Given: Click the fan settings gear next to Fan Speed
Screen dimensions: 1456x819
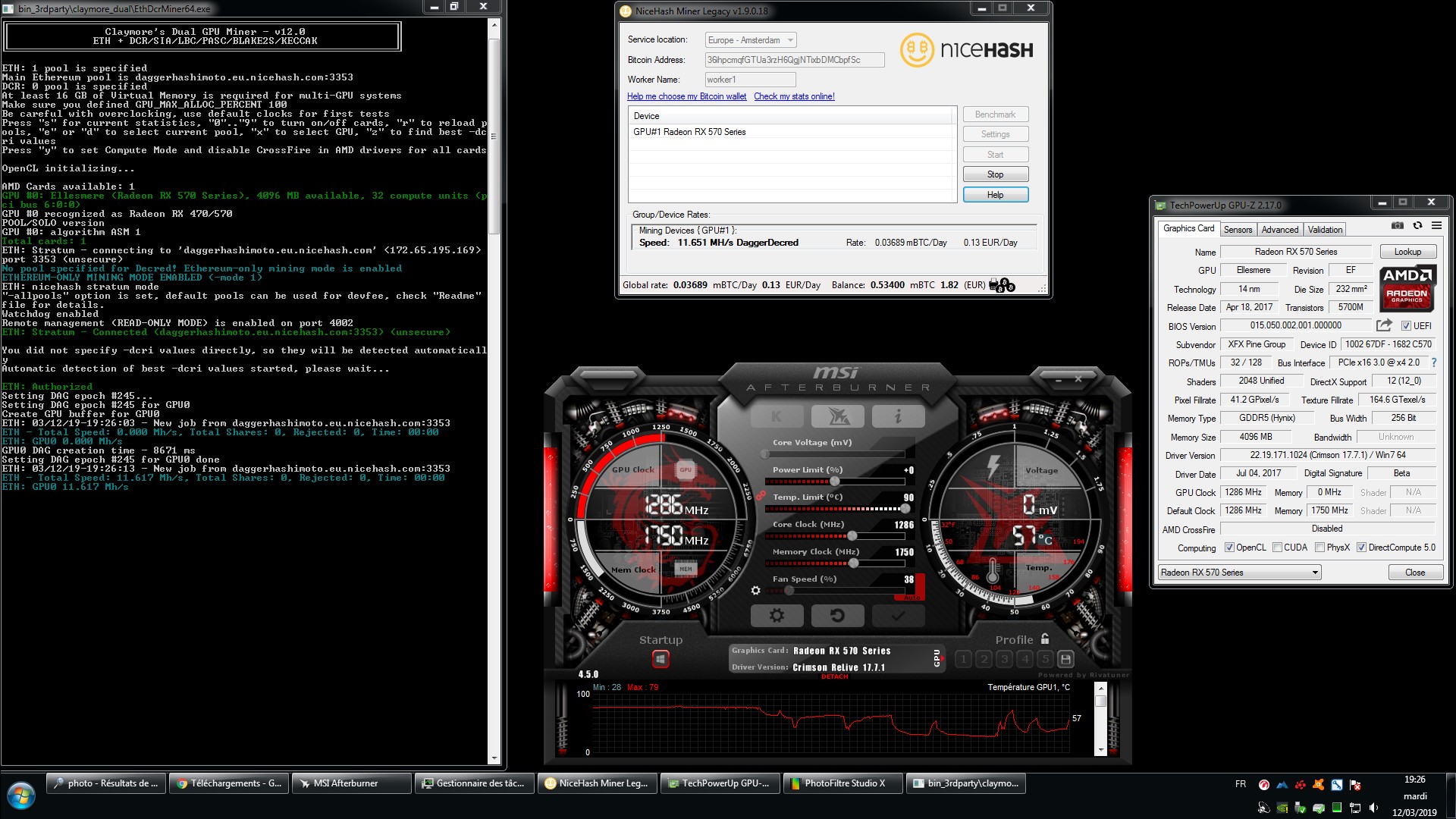Looking at the screenshot, I should (755, 591).
